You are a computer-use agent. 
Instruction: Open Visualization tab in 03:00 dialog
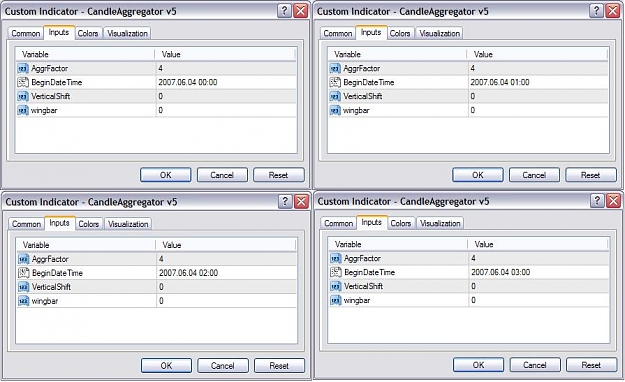440,223
